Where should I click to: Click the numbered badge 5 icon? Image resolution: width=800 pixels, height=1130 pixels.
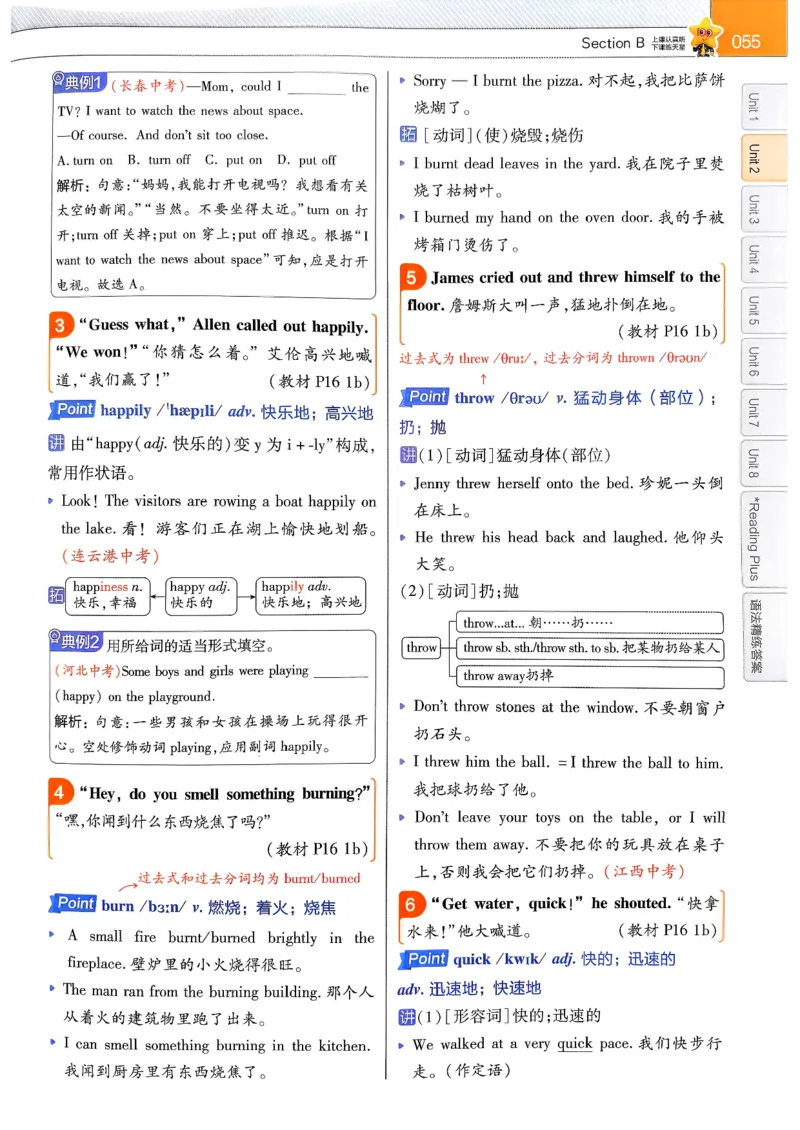tap(413, 278)
